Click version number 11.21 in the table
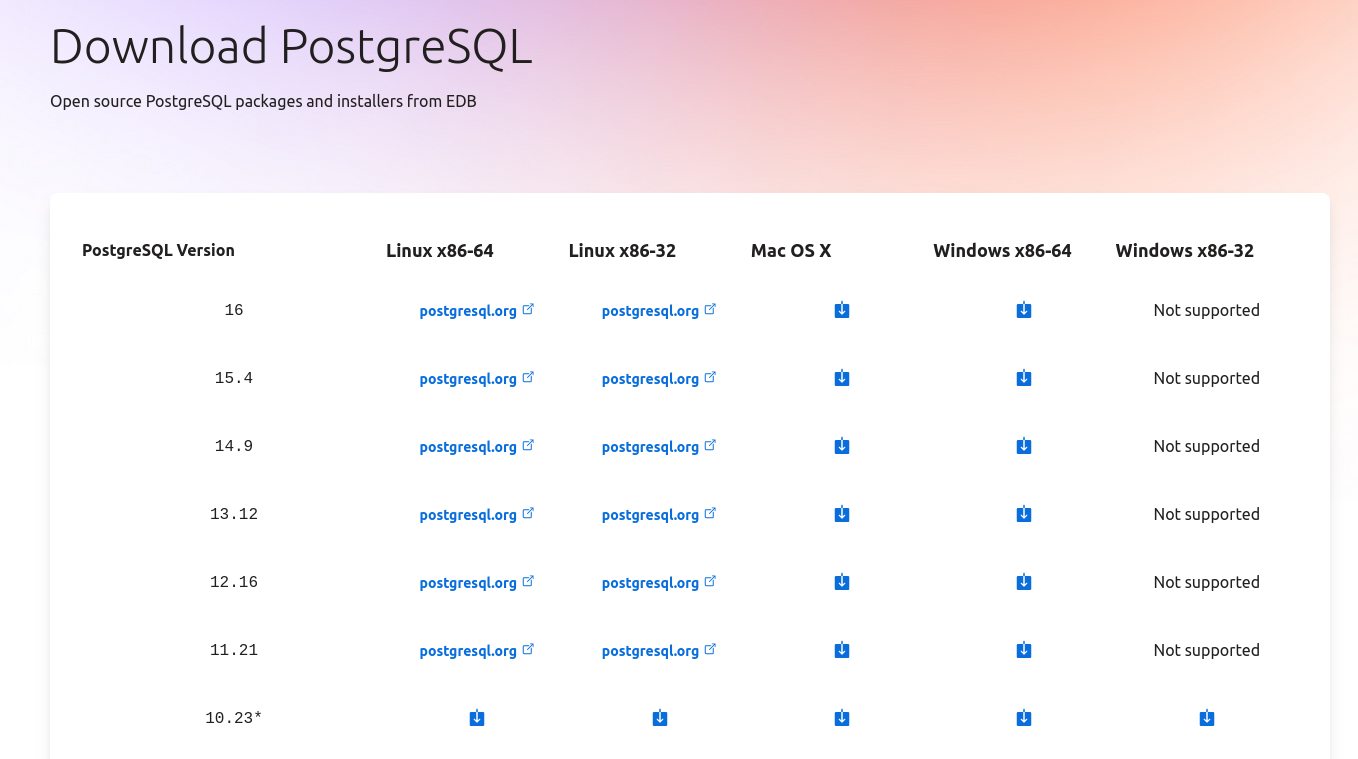This screenshot has width=1358, height=759. pyautogui.click(x=234, y=650)
